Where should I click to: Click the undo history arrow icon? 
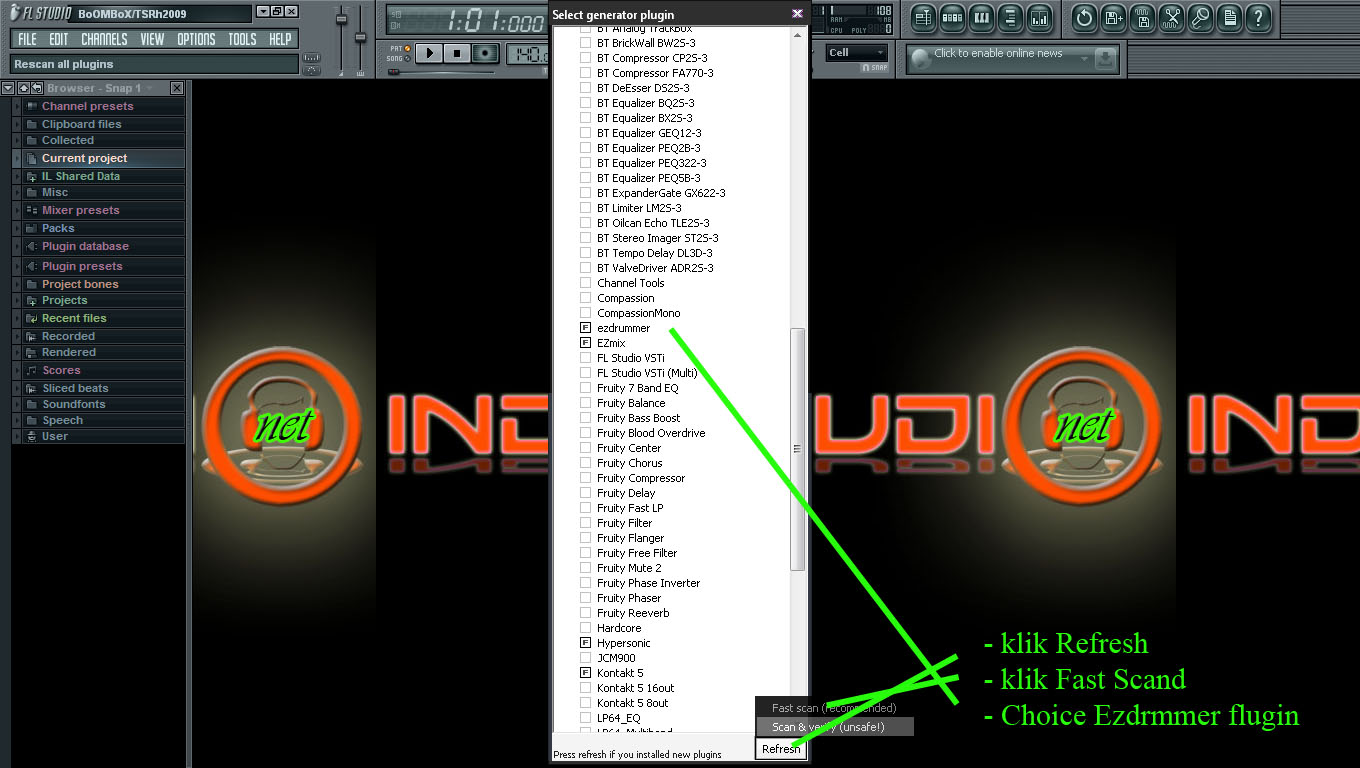(1084, 17)
